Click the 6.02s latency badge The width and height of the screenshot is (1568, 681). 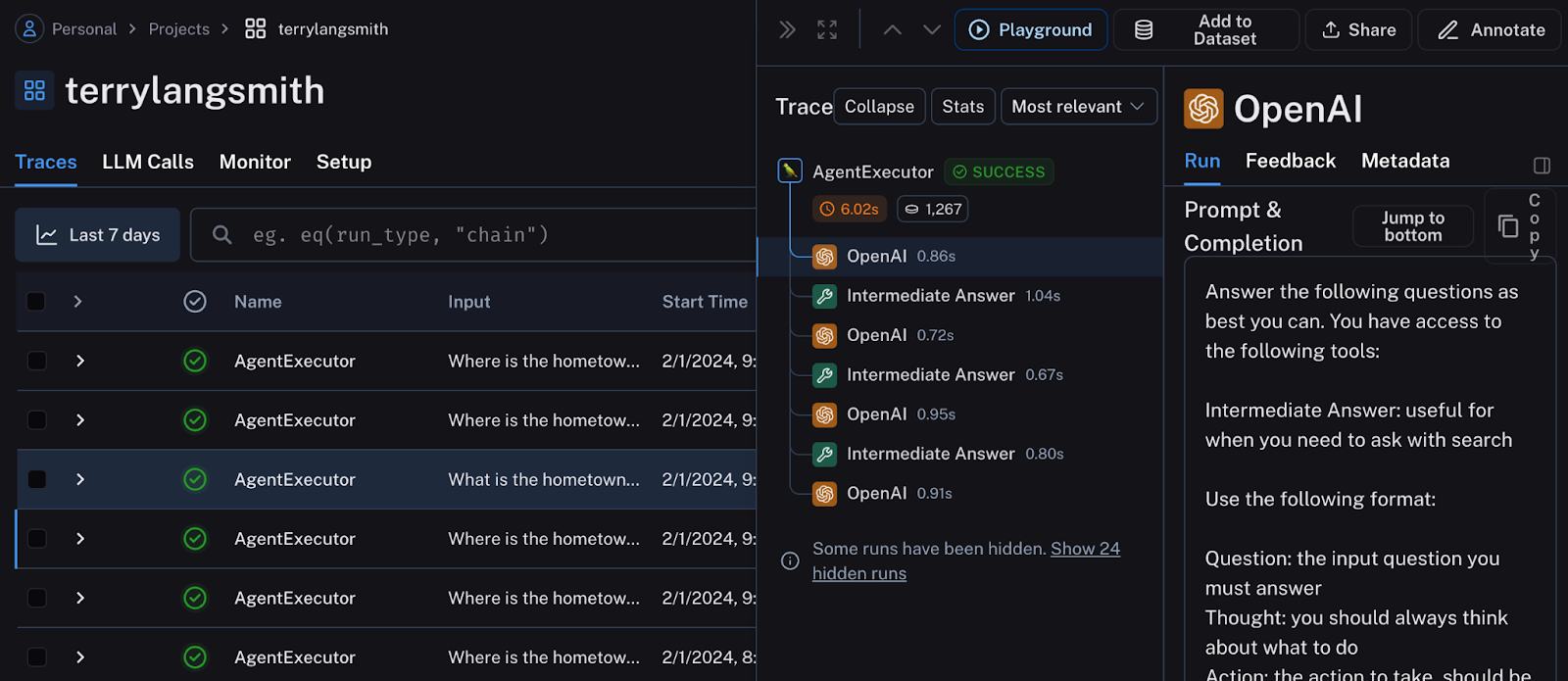tap(850, 209)
